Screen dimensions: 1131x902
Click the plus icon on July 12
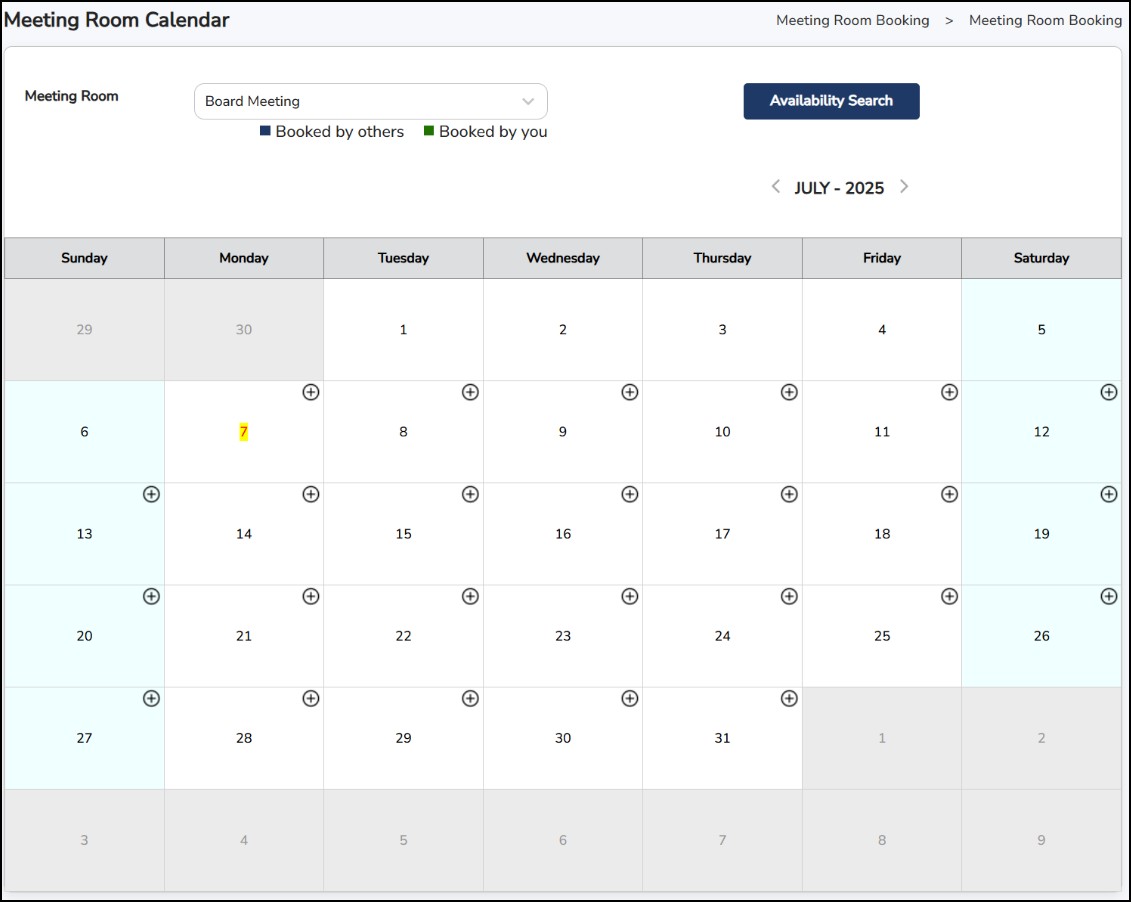click(1109, 392)
